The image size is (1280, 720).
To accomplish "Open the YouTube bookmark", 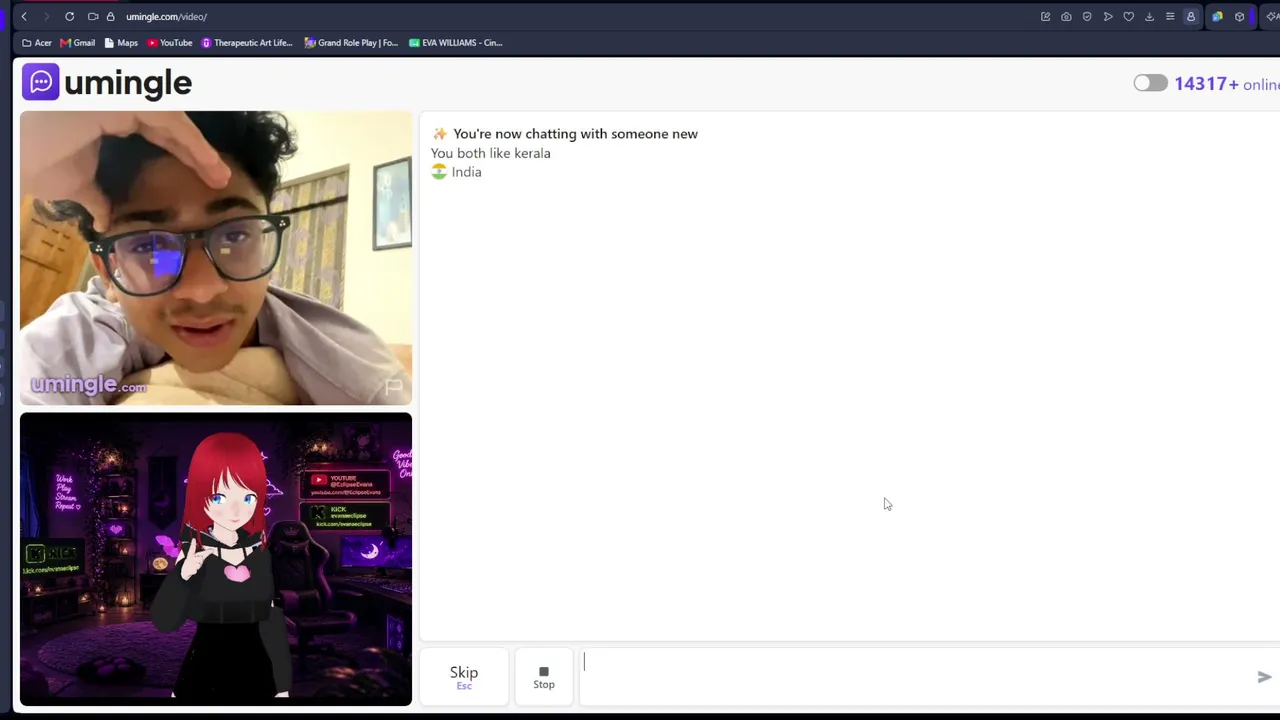I will pyautogui.click(x=169, y=43).
